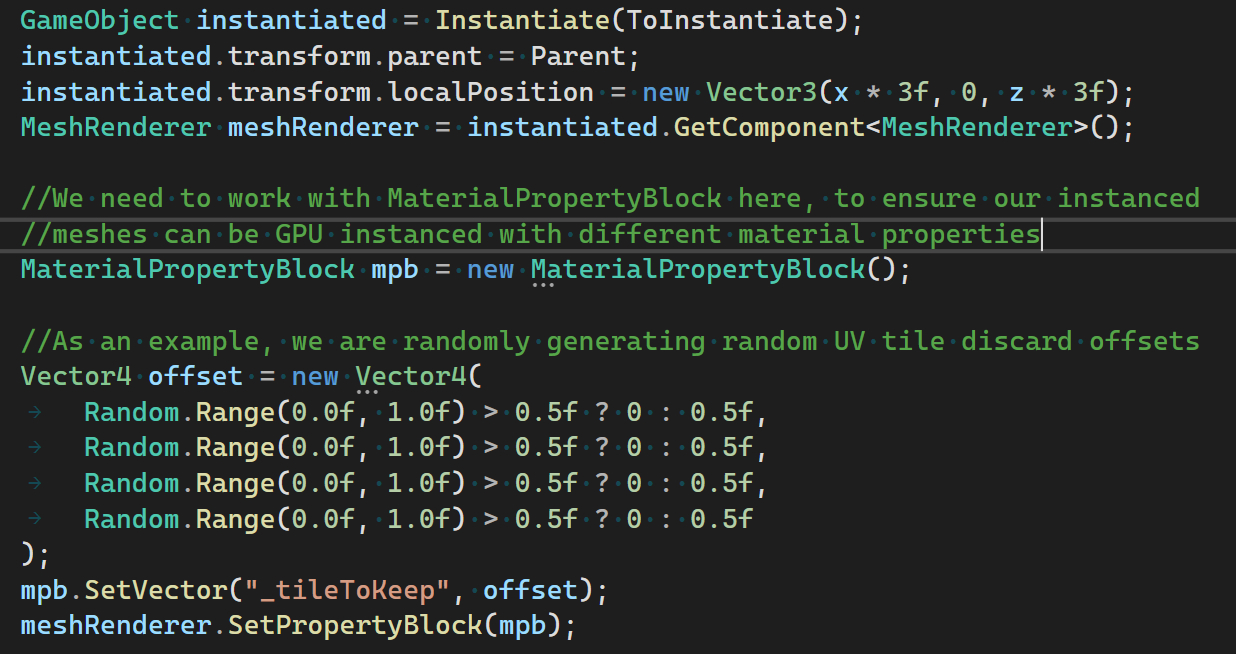
Task: Click the mpb variable in its declaration
Action: [x=394, y=269]
